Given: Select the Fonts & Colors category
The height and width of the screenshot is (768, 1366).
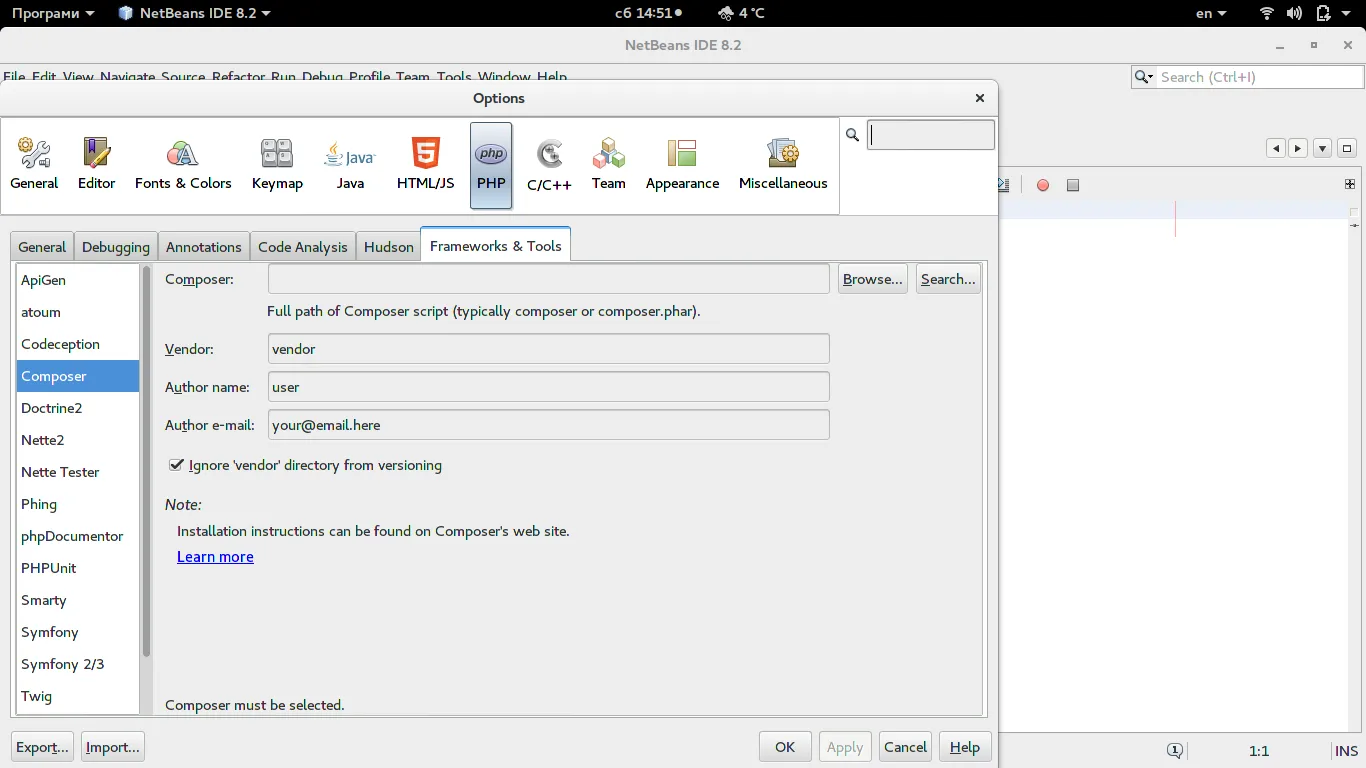Looking at the screenshot, I should pyautogui.click(x=183, y=165).
